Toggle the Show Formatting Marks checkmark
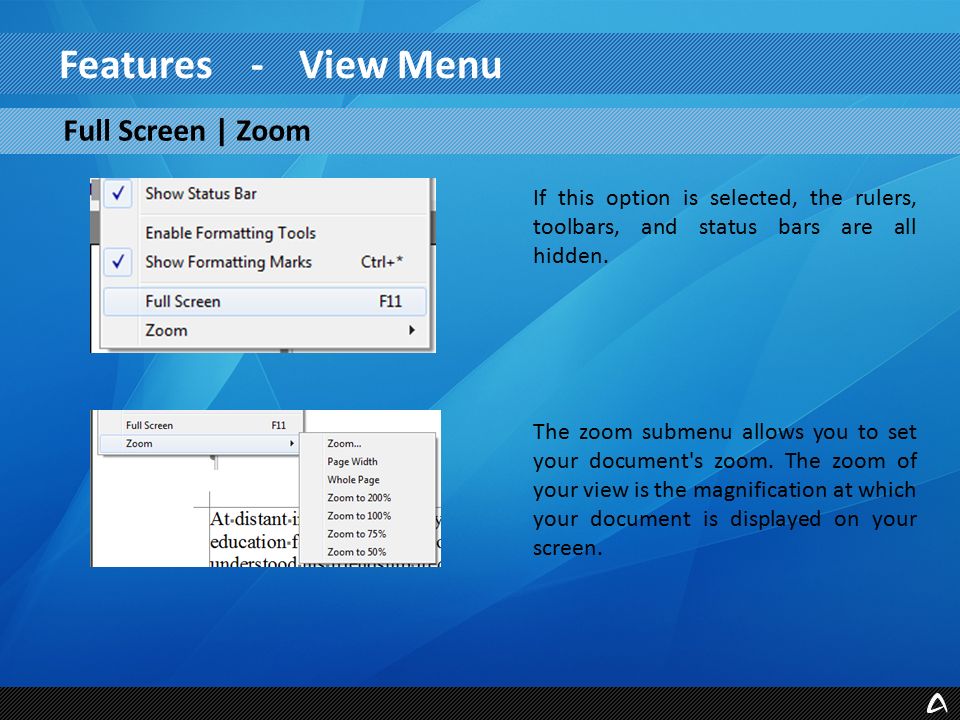960x720 pixels. [x=118, y=262]
